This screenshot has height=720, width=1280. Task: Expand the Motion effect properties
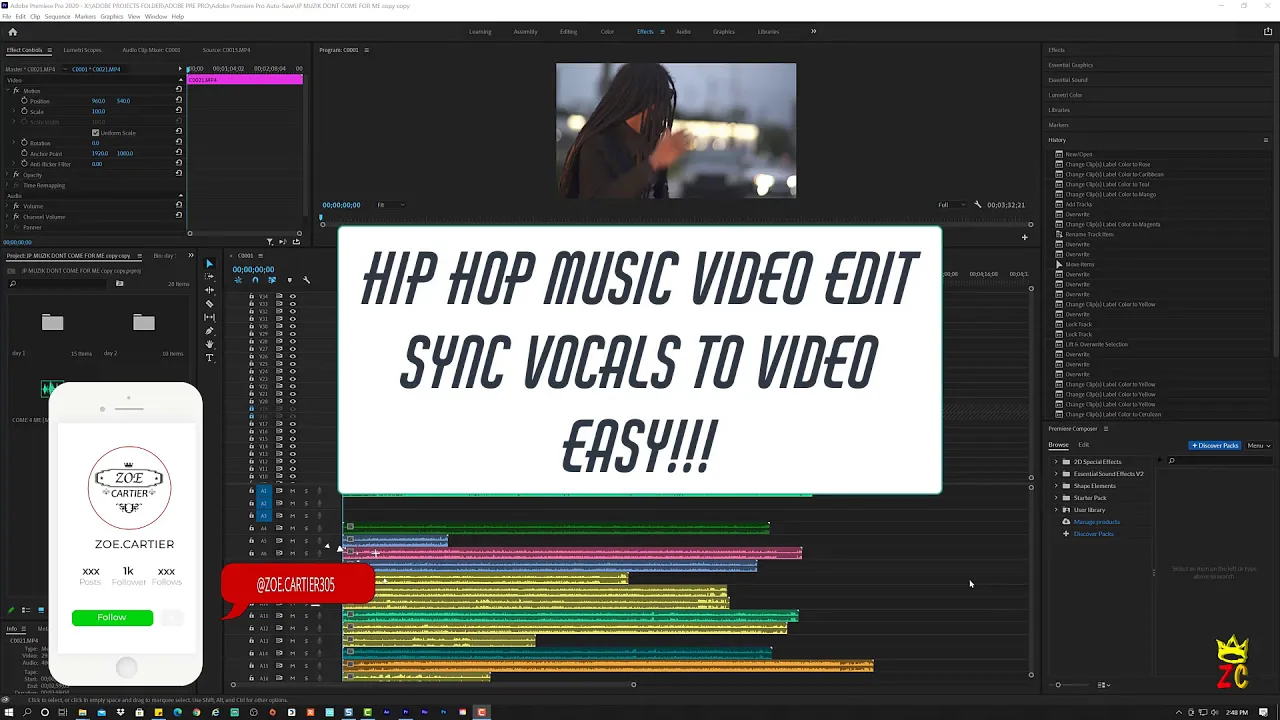coord(7,90)
